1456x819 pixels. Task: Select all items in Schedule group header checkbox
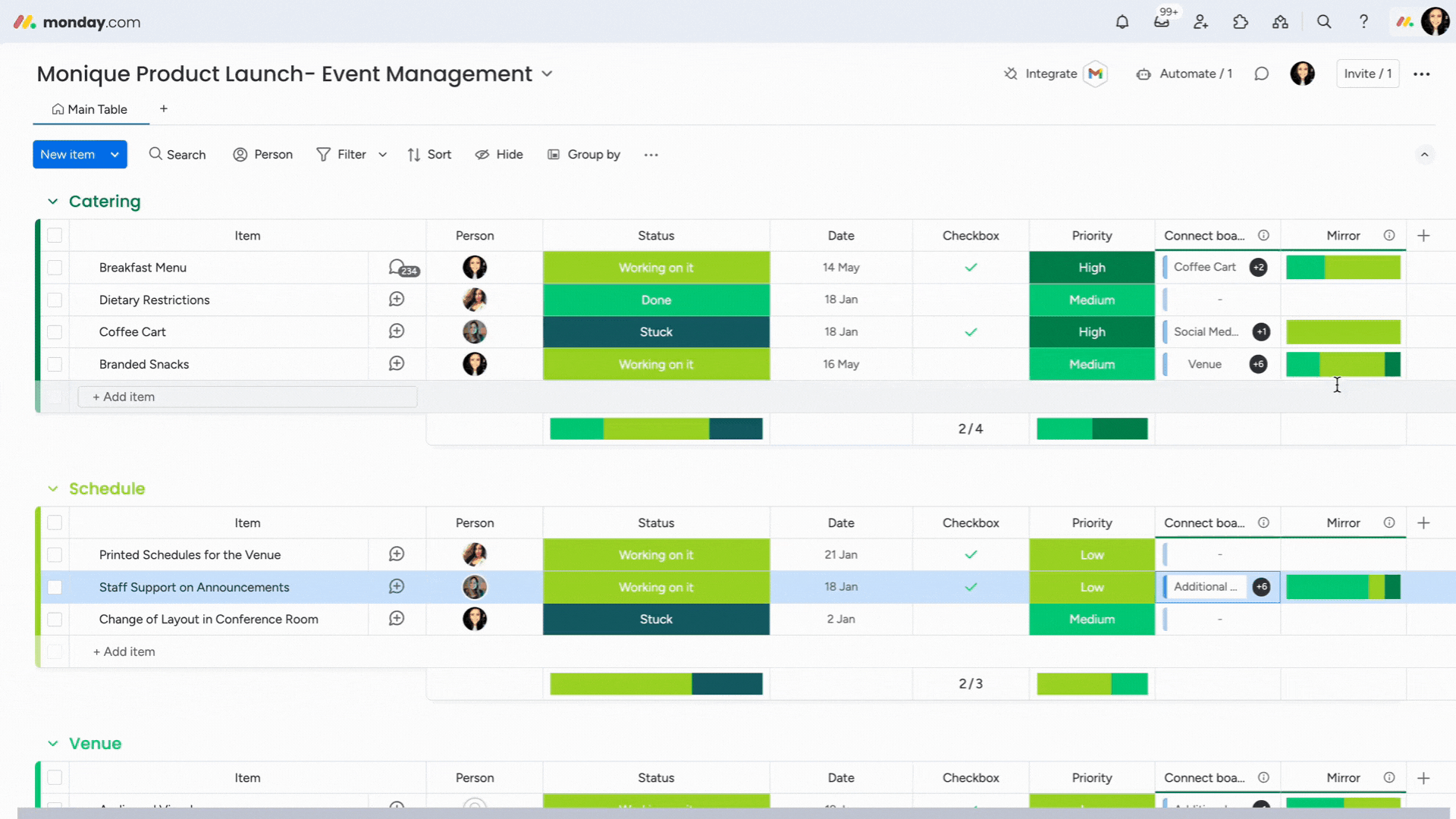pos(55,522)
